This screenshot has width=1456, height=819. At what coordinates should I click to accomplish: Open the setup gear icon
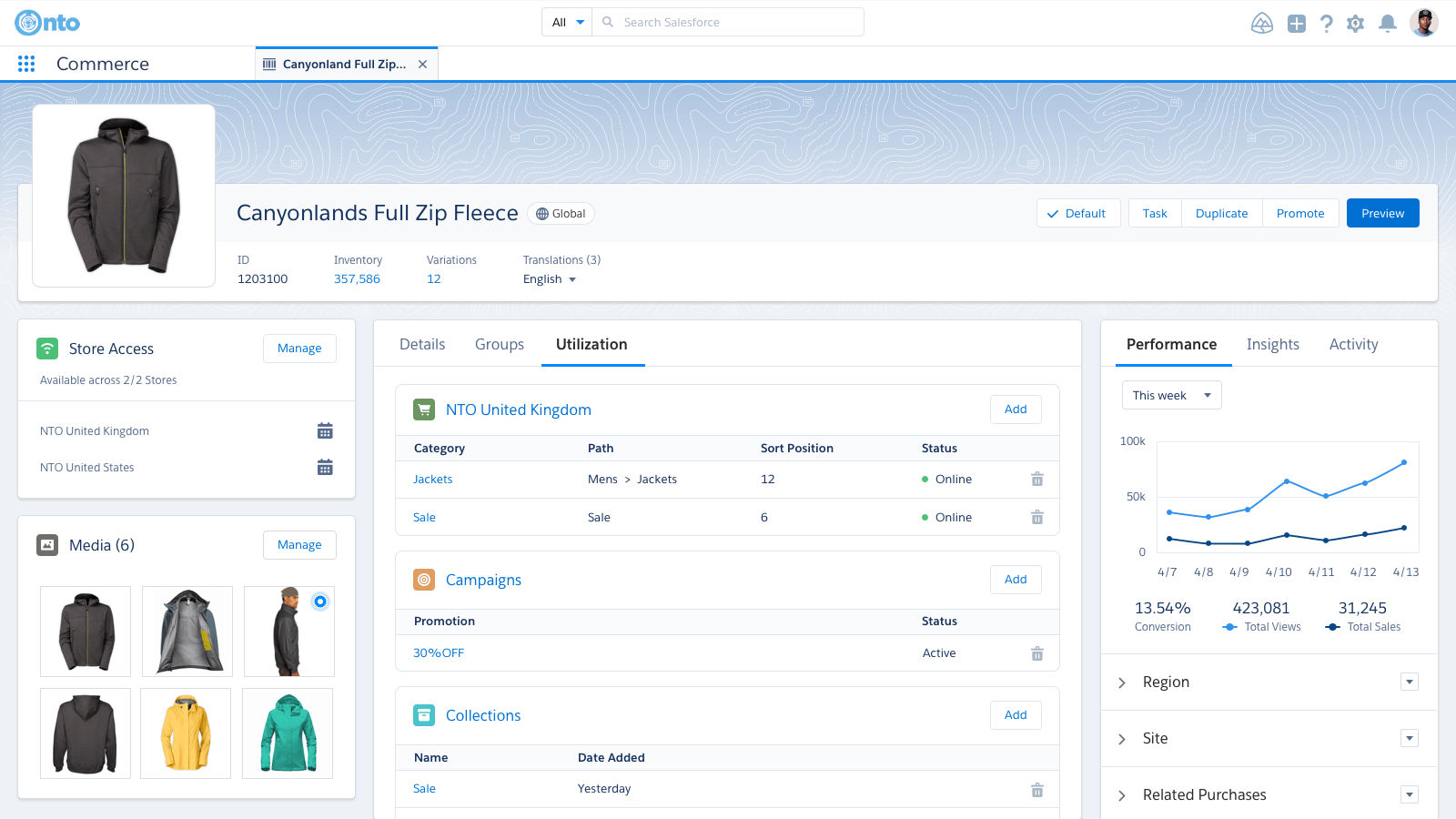pyautogui.click(x=1355, y=24)
